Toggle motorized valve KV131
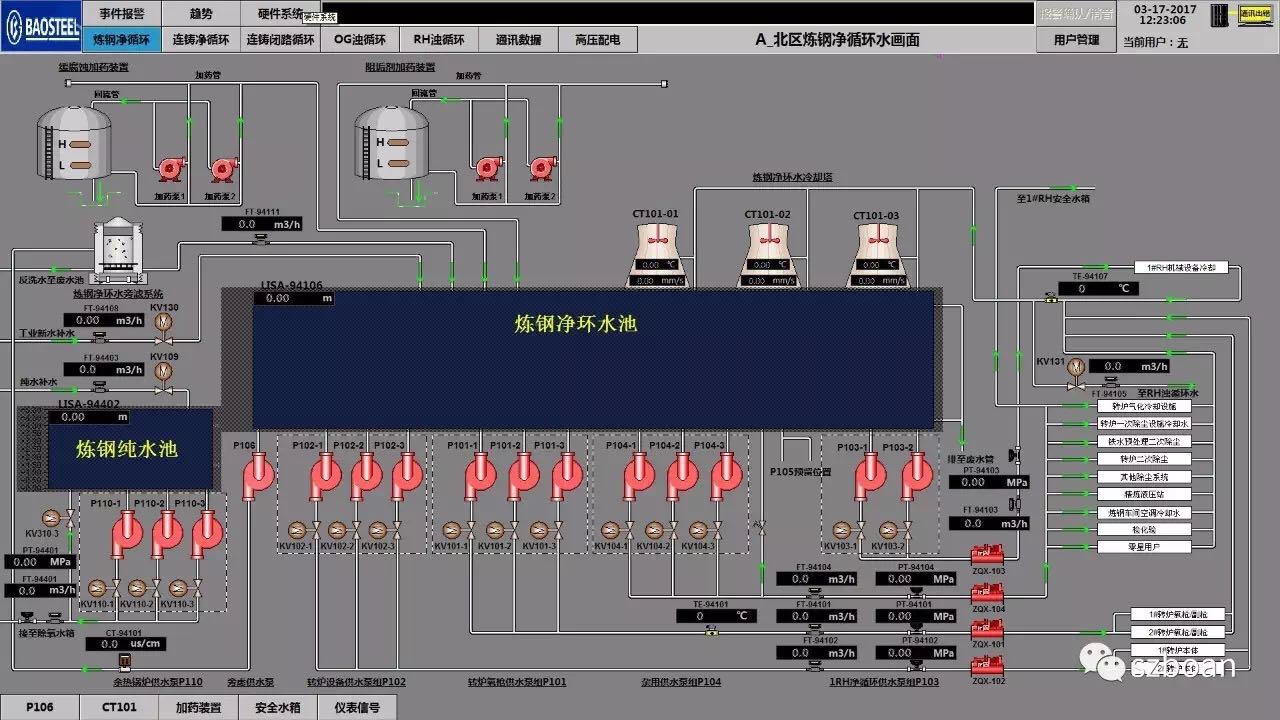The width and height of the screenshot is (1280, 720). 1075,367
